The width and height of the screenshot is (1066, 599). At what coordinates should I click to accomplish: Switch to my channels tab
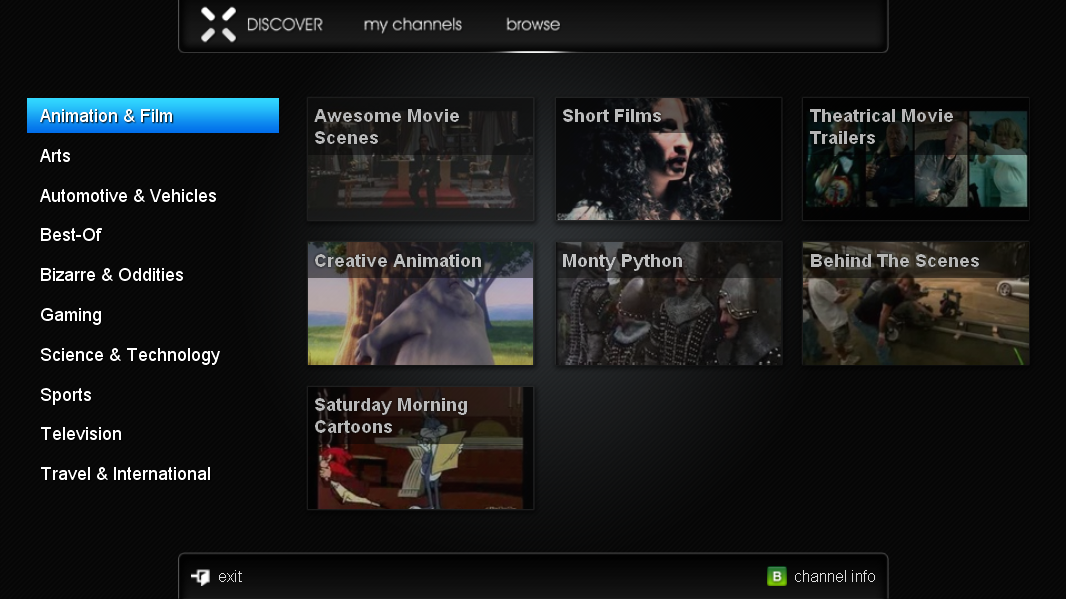coord(413,24)
